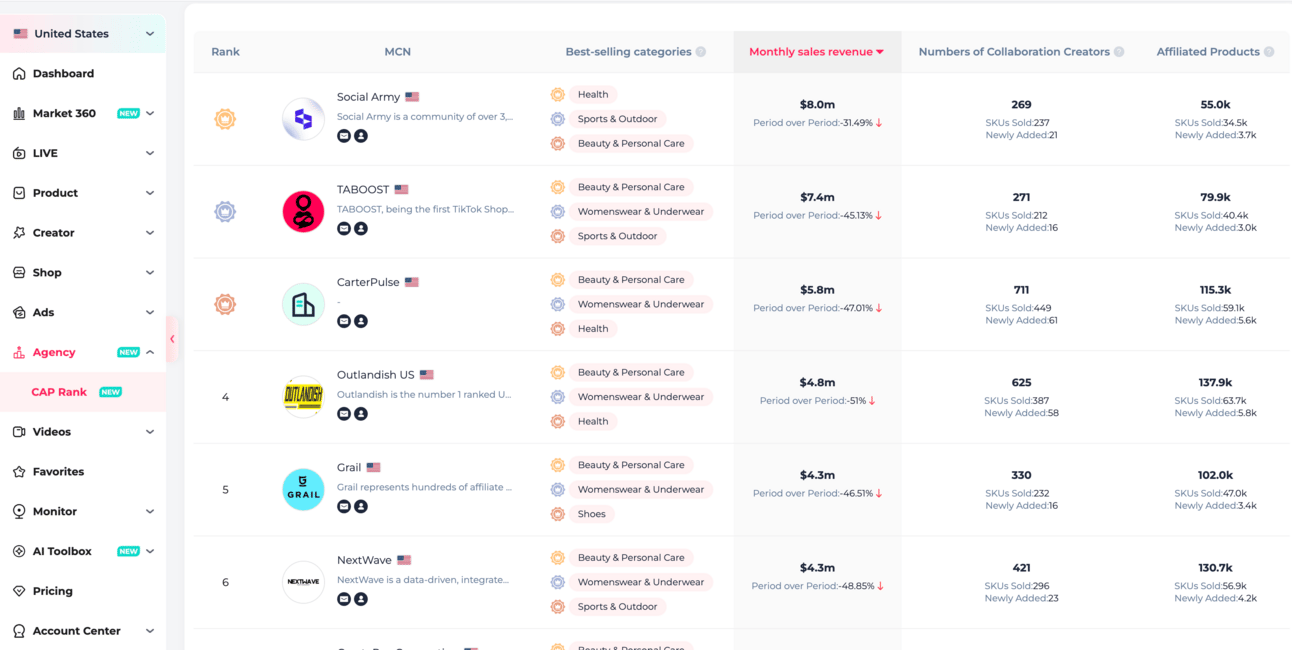Open the Dashboard home icon in sidebar
This screenshot has height=650, width=1292.
19,73
